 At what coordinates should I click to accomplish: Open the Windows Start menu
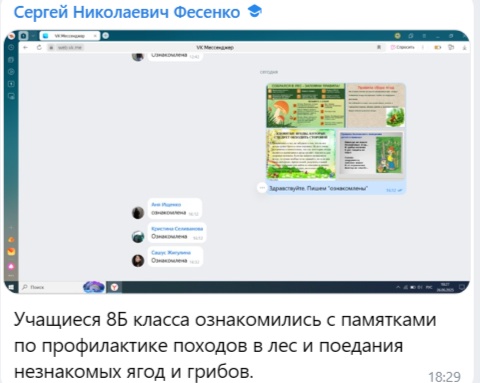(x=11, y=287)
